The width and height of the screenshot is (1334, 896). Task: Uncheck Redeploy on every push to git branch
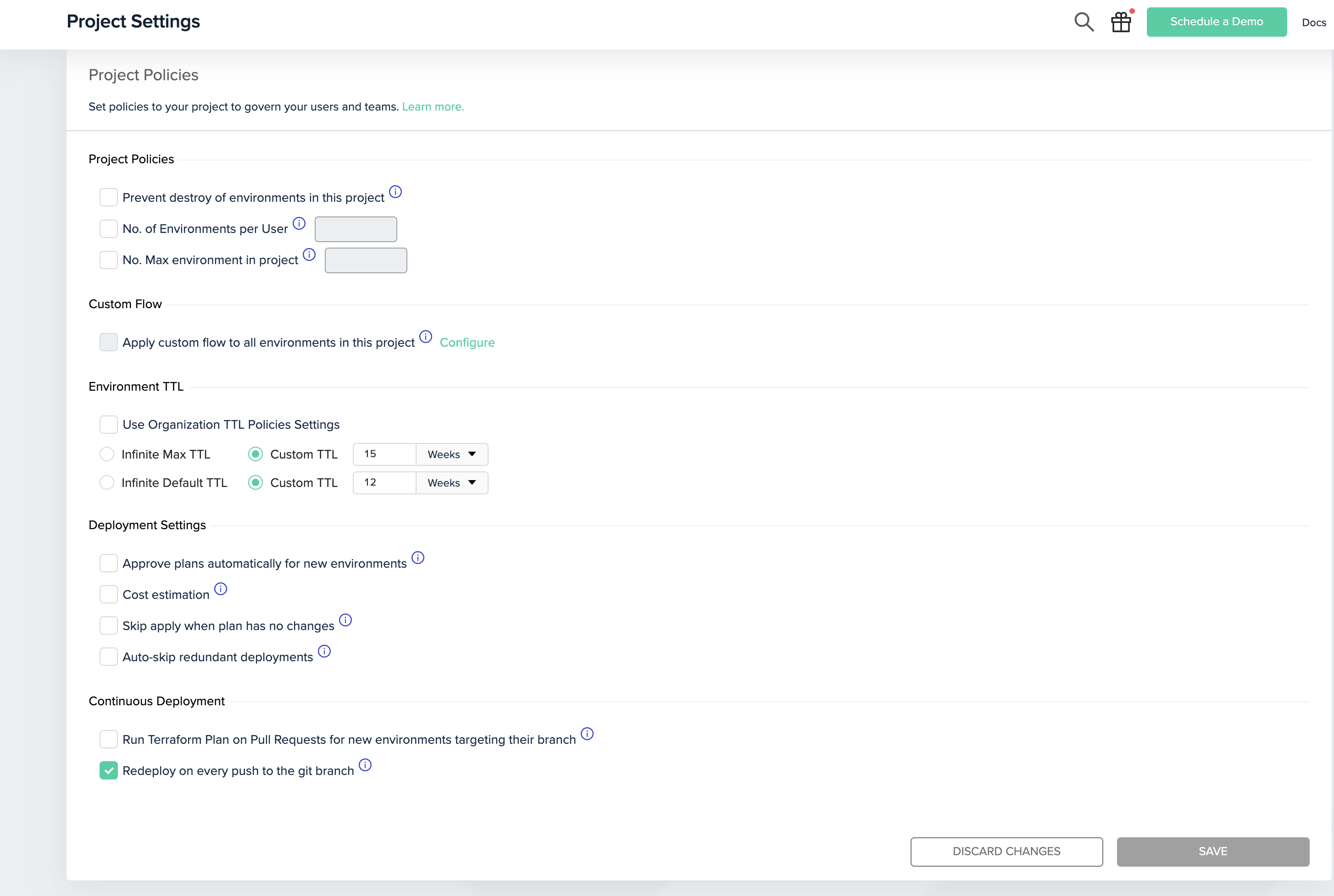coord(109,770)
